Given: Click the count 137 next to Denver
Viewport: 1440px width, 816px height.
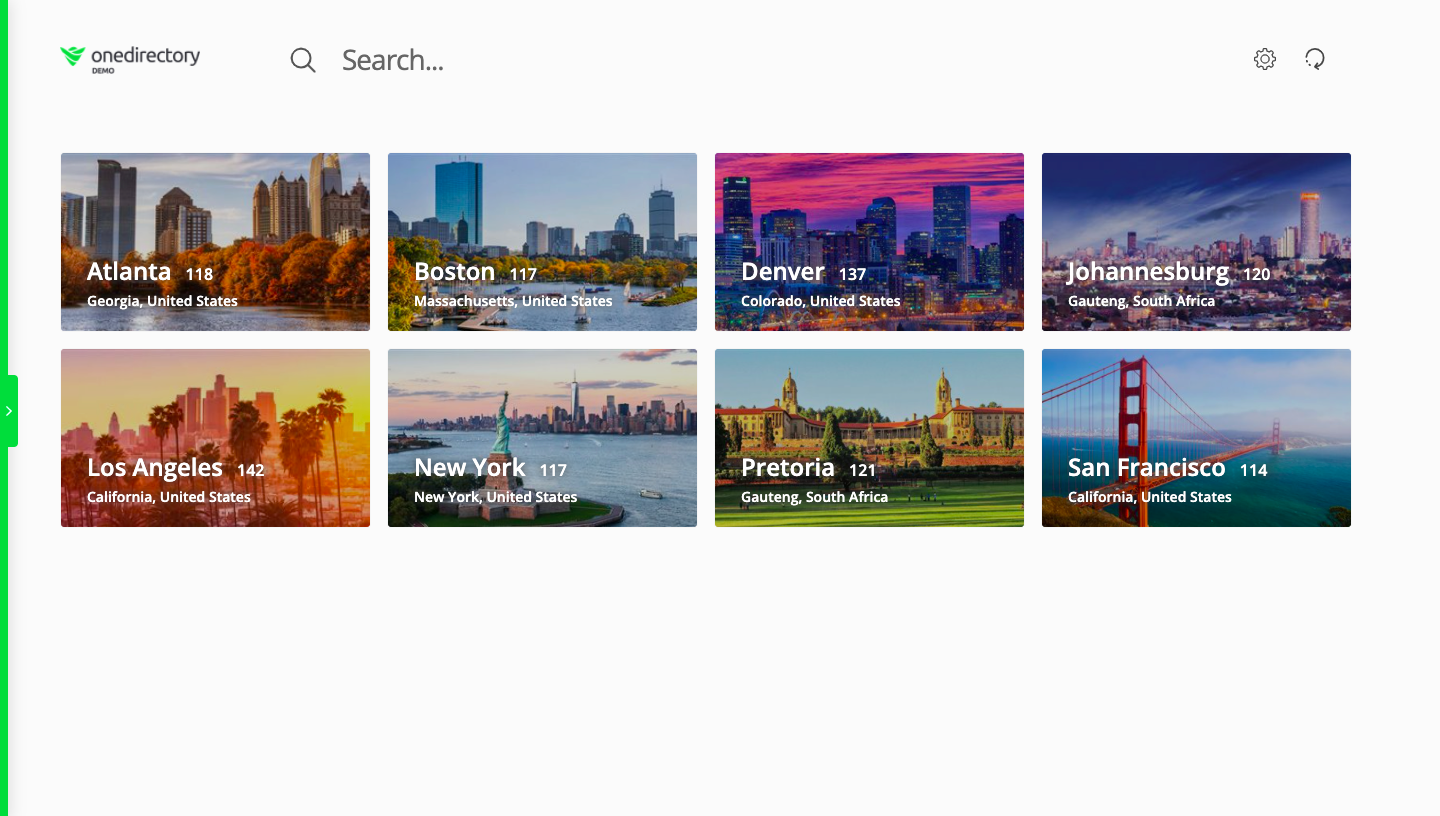Looking at the screenshot, I should [x=852, y=274].
